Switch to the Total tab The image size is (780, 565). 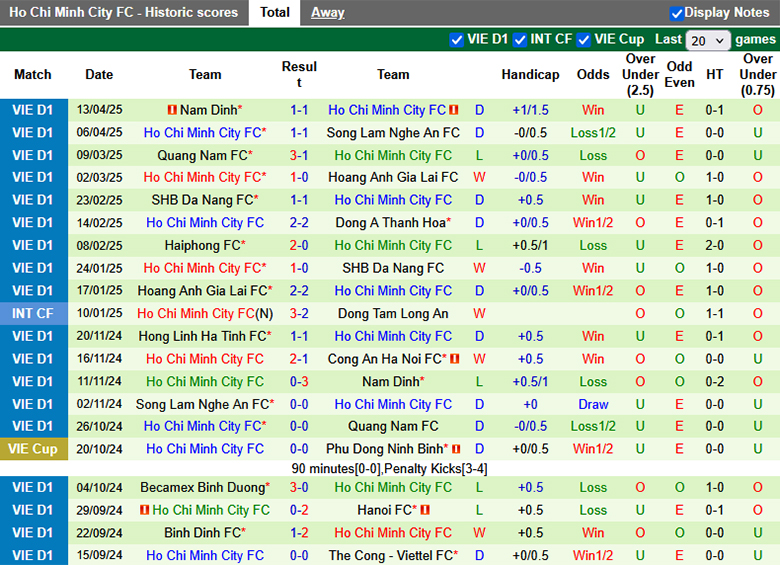(275, 12)
